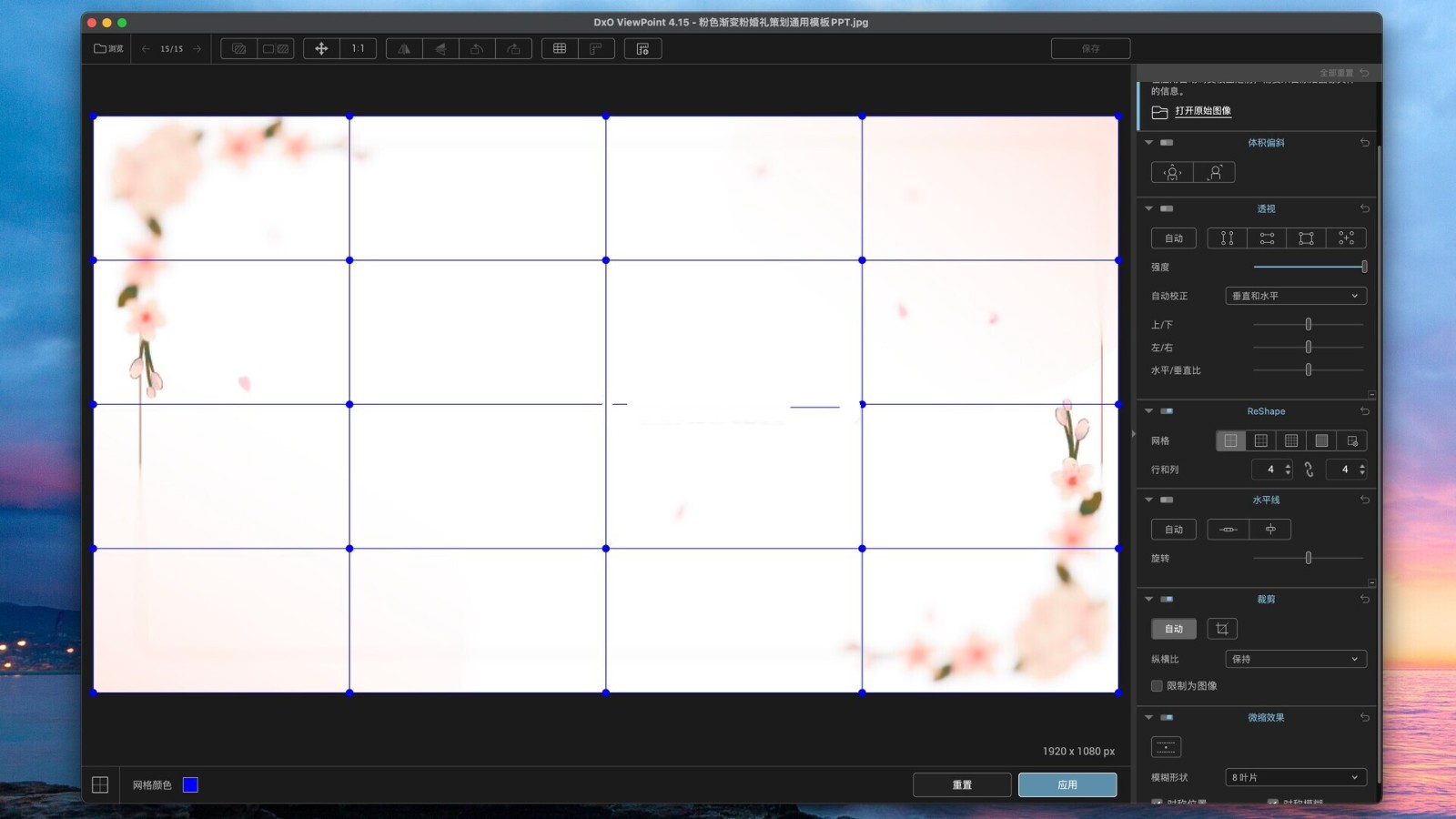The height and width of the screenshot is (819, 1456).
Task: Click 自动 in the 透视 section
Action: [1174, 238]
